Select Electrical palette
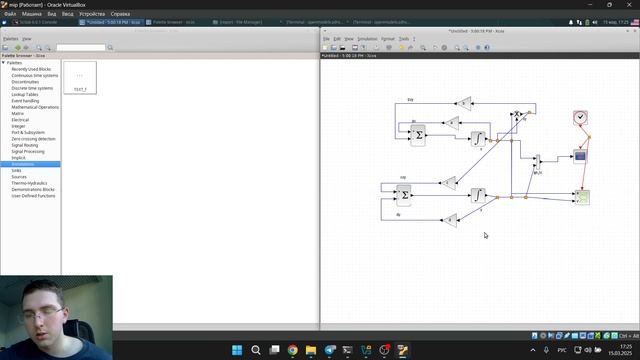Screen dimensions: 640x360 point(20,120)
